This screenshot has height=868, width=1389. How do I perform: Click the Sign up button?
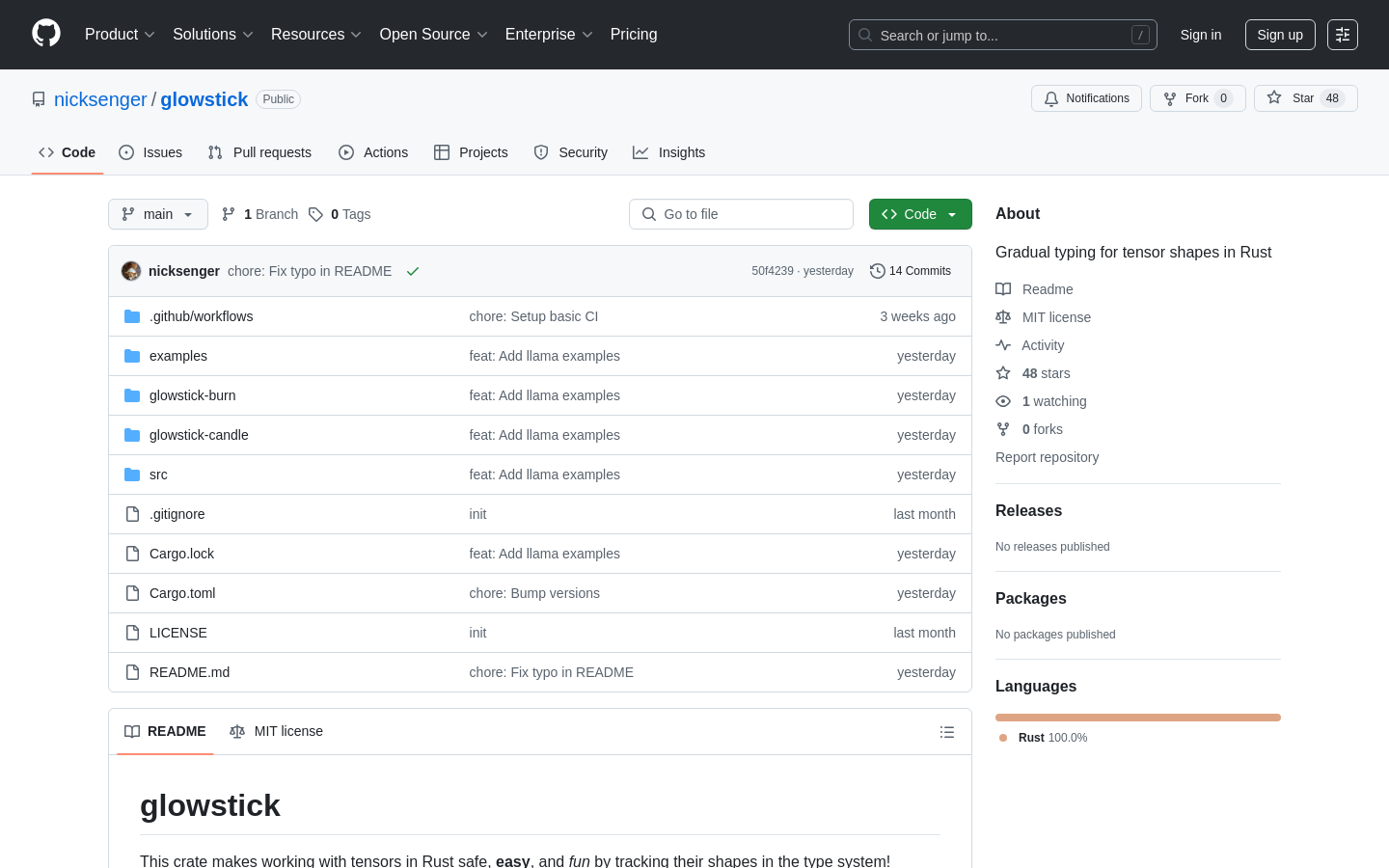tap(1280, 35)
